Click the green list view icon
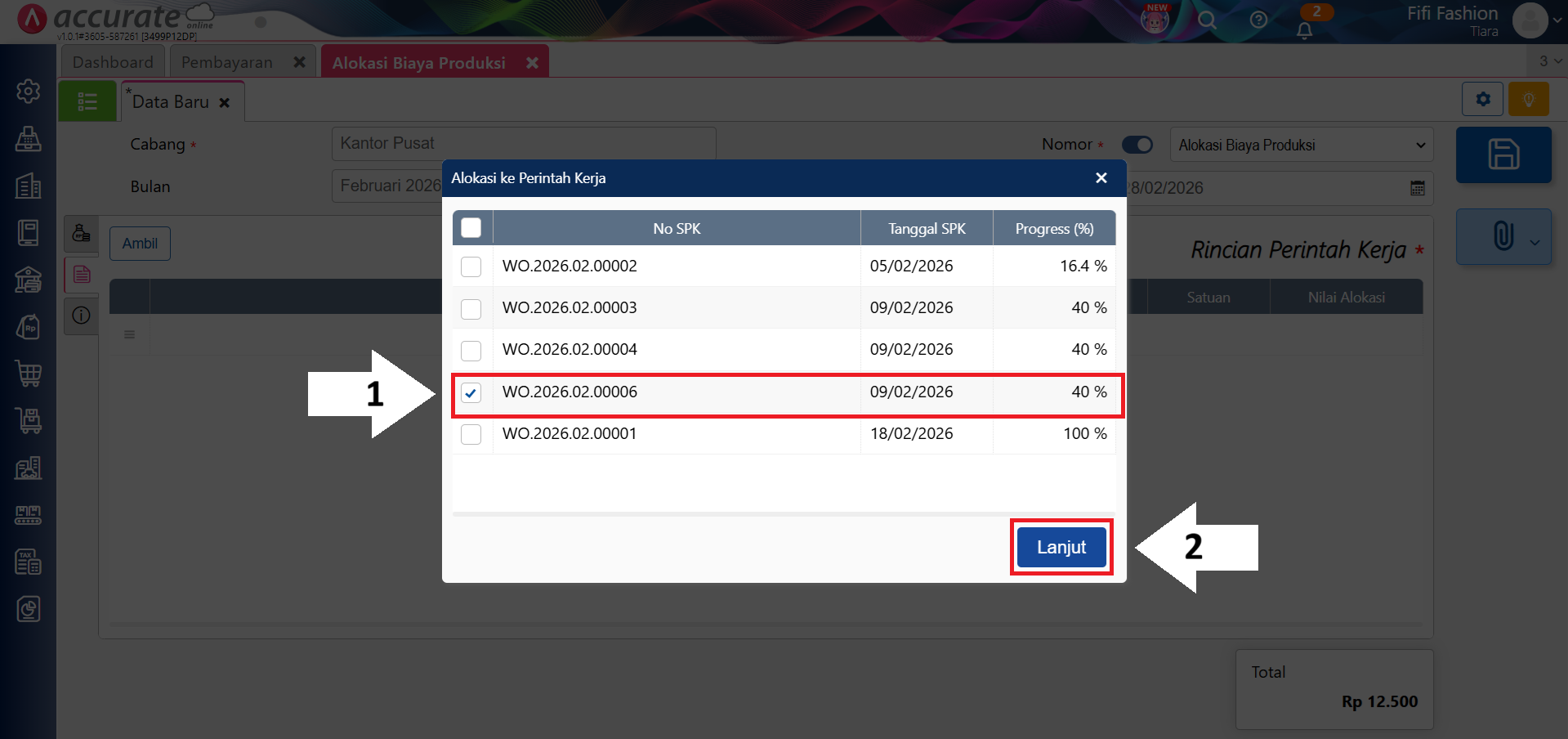The image size is (1568, 739). click(87, 102)
